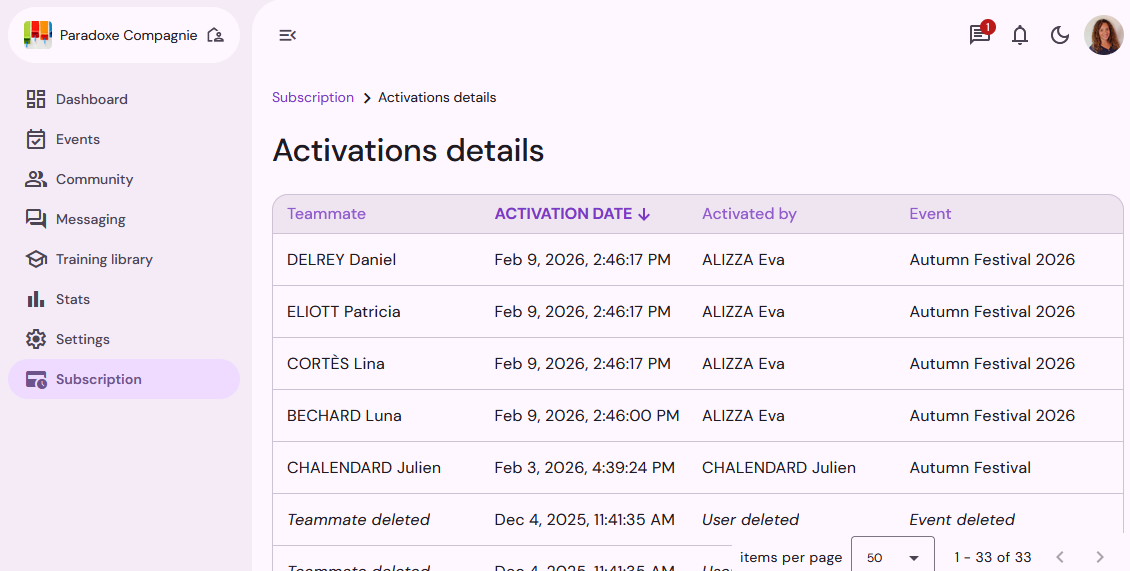Collapse the sidebar menu icon
This screenshot has height=571, width=1130.
coord(287,35)
